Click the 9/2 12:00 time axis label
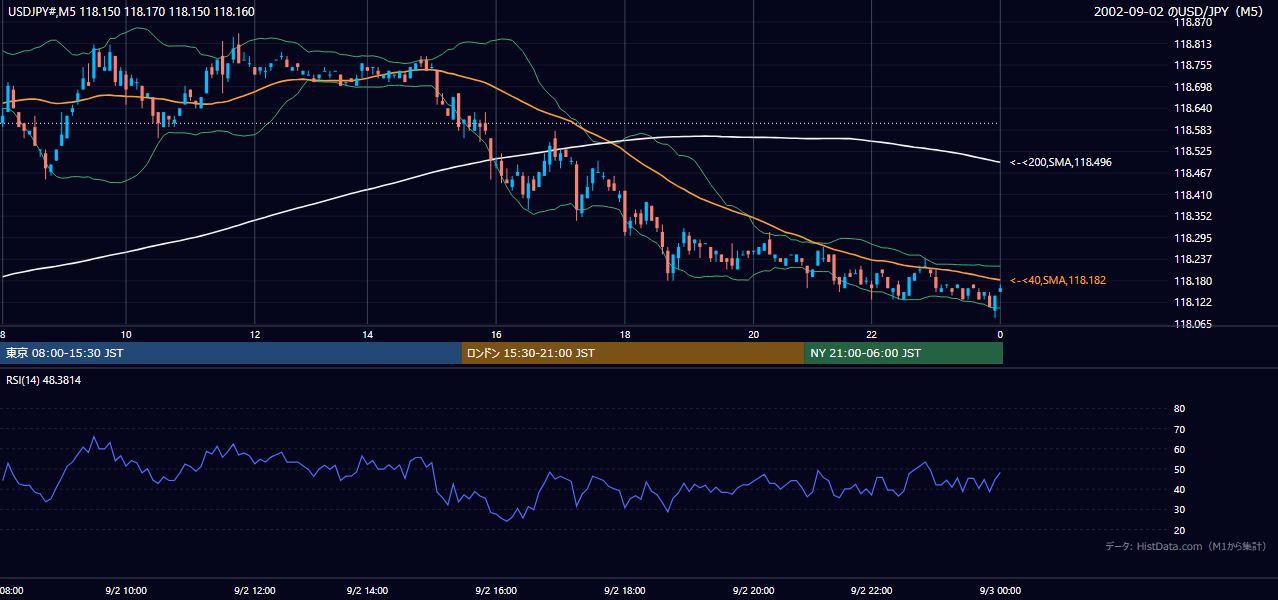Image resolution: width=1278 pixels, height=600 pixels. 254,591
